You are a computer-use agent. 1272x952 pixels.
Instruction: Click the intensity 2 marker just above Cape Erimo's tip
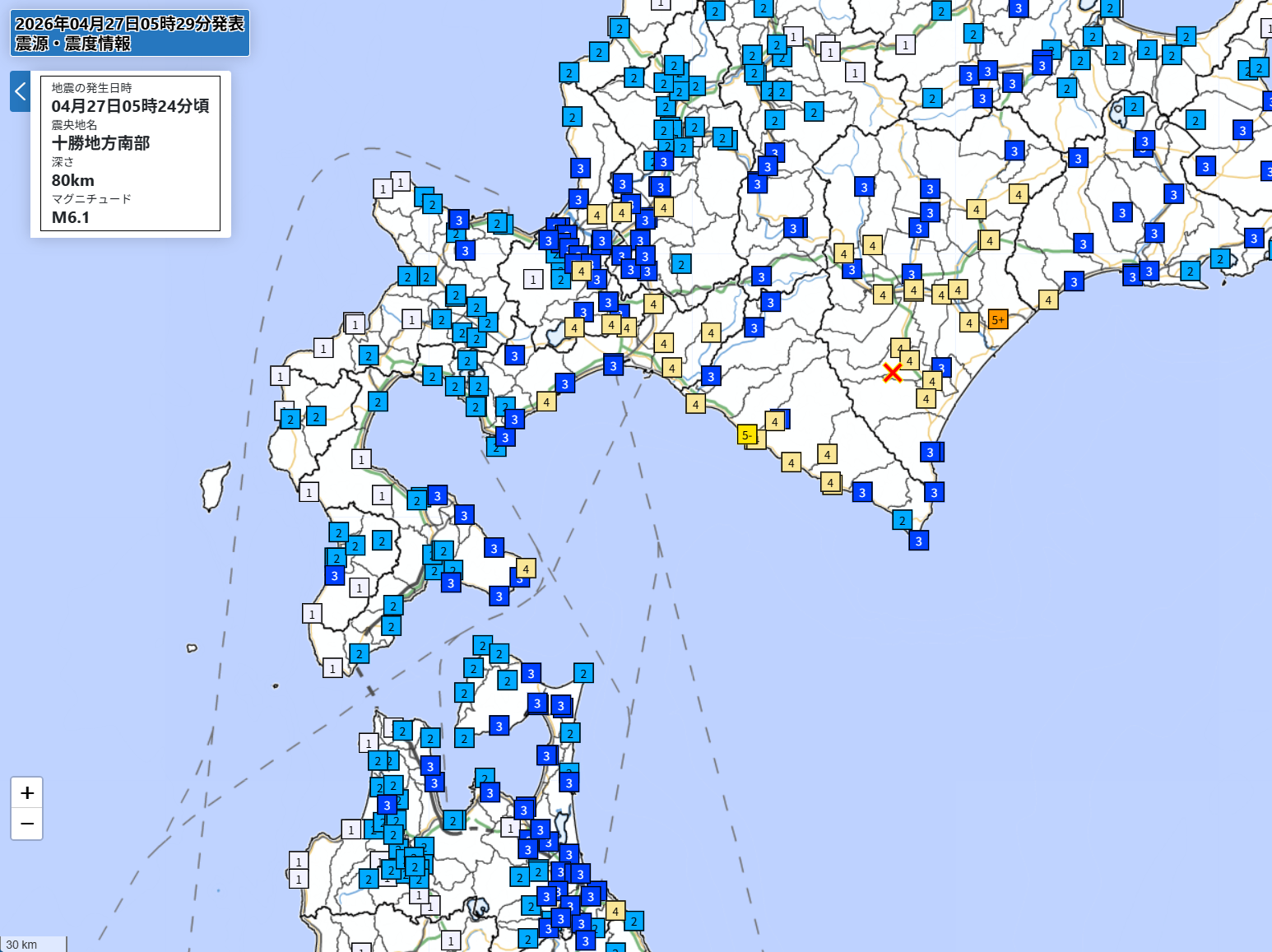pos(902,520)
